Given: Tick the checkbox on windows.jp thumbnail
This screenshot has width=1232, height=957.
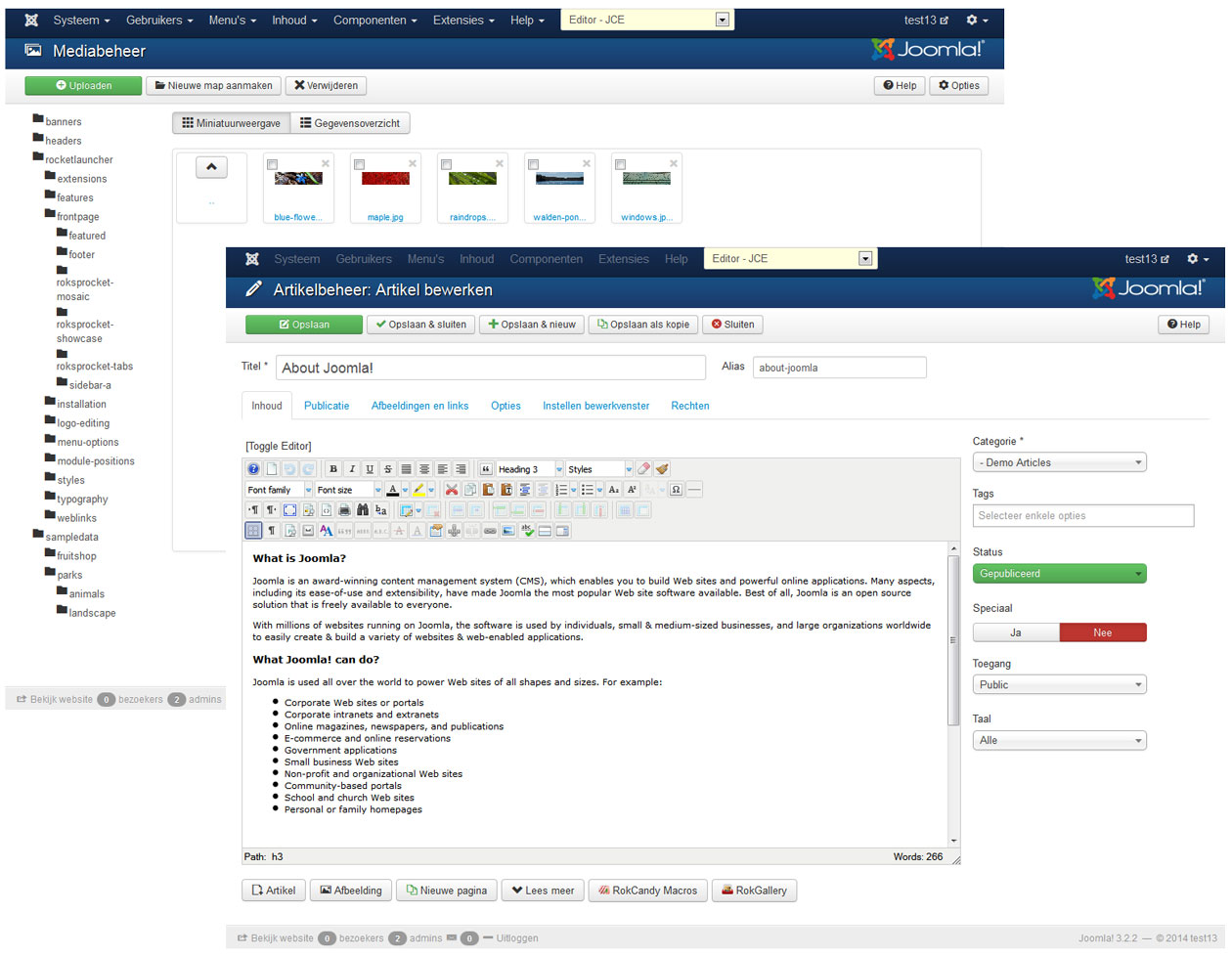Looking at the screenshot, I should (620, 164).
